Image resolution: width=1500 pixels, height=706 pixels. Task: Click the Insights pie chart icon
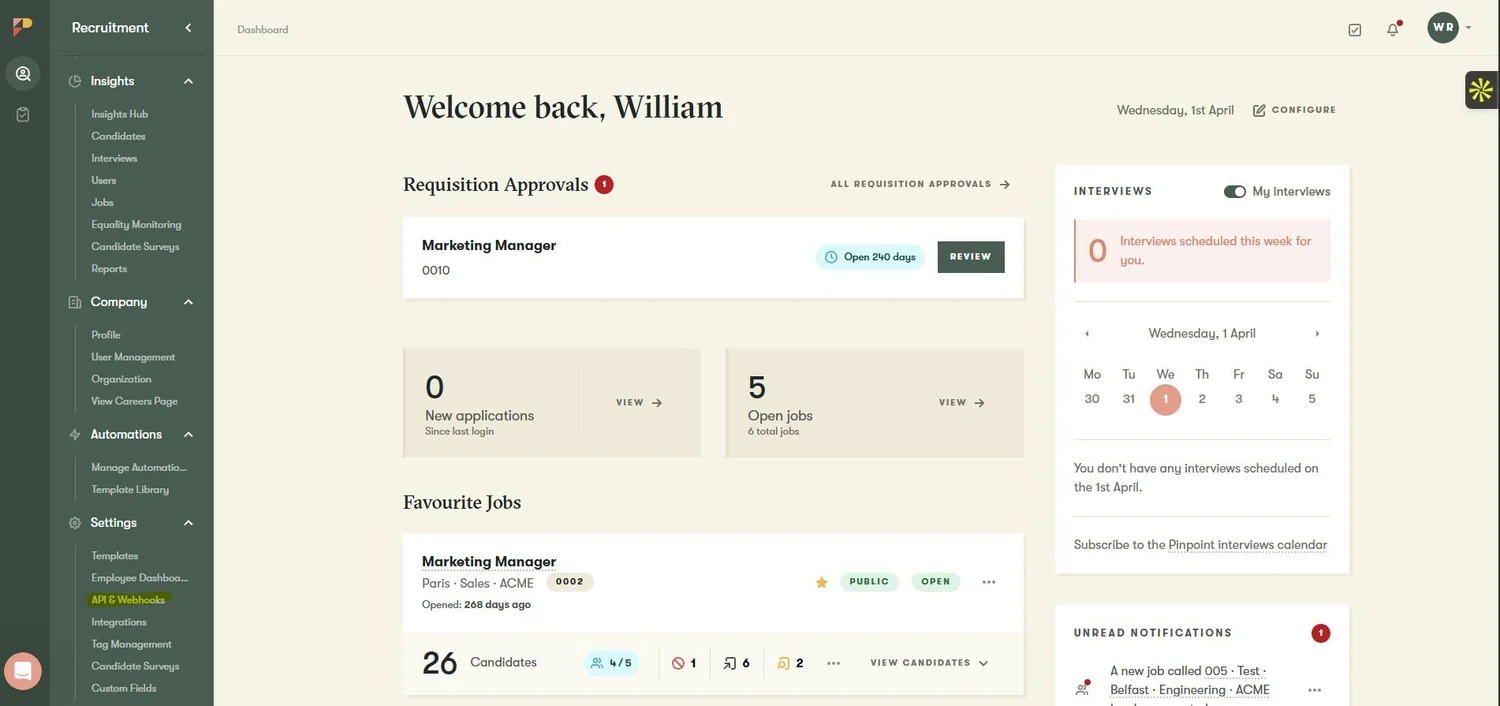(75, 81)
